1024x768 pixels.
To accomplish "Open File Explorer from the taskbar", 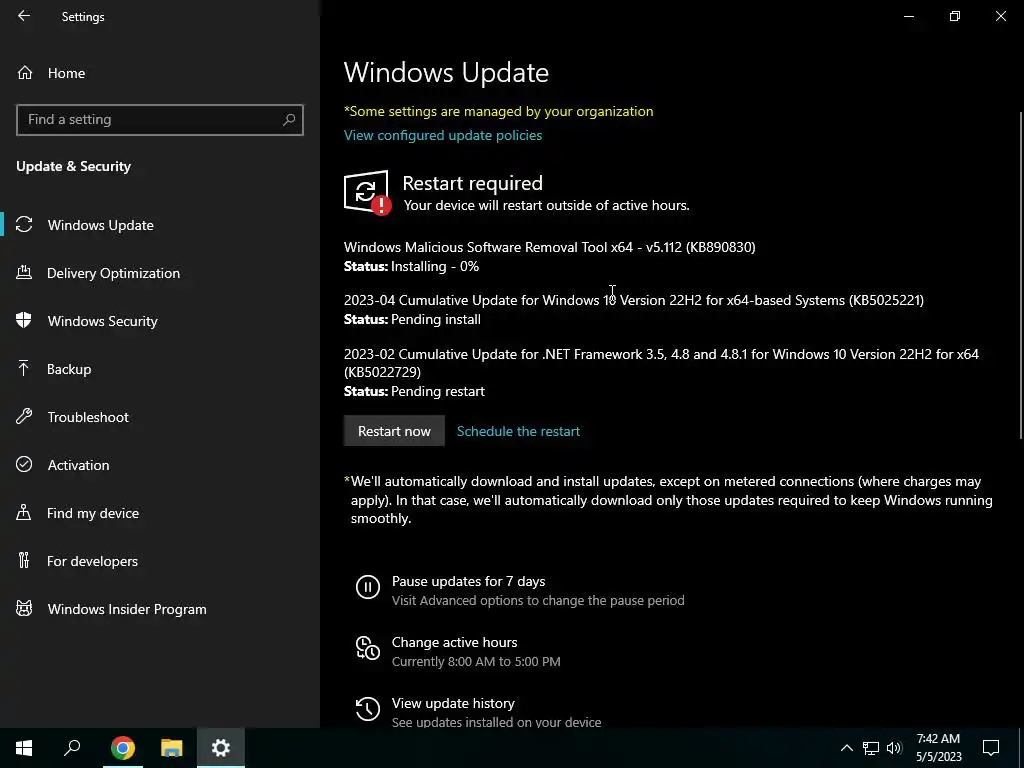I will coord(172,748).
